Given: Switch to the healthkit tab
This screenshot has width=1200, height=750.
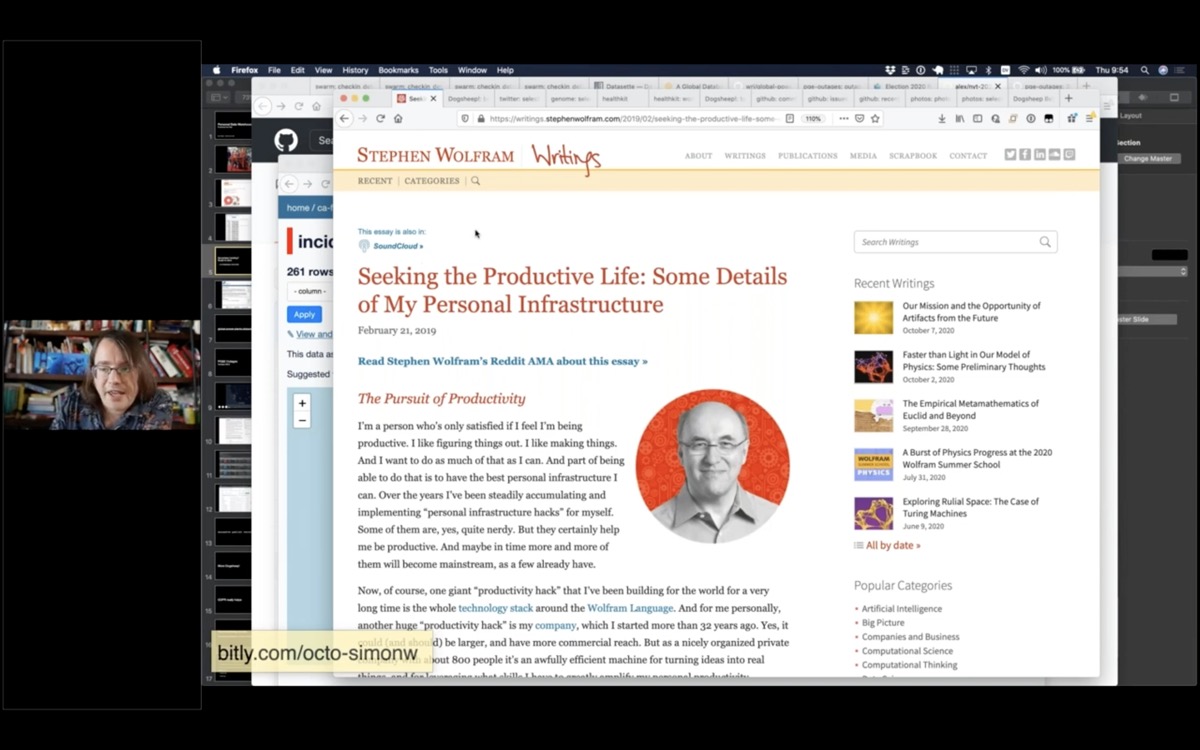Looking at the screenshot, I should (x=623, y=99).
